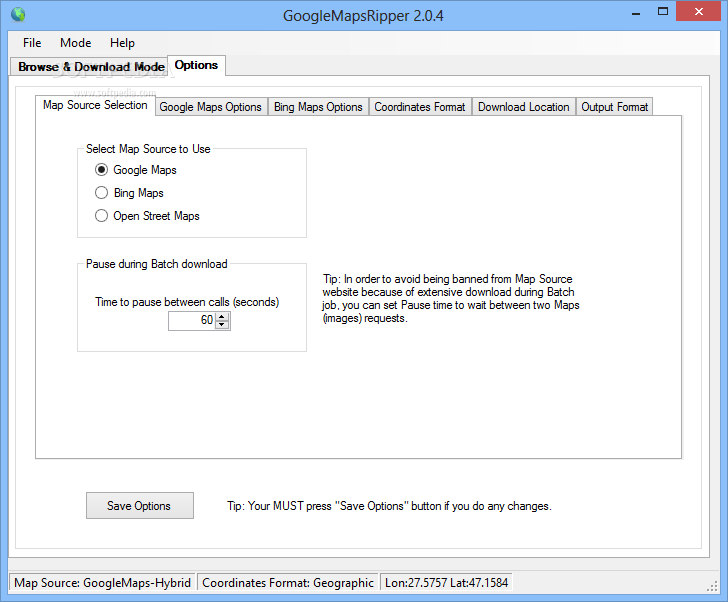Click the "Time to pause between calls" label
728x602 pixels.
[187, 302]
